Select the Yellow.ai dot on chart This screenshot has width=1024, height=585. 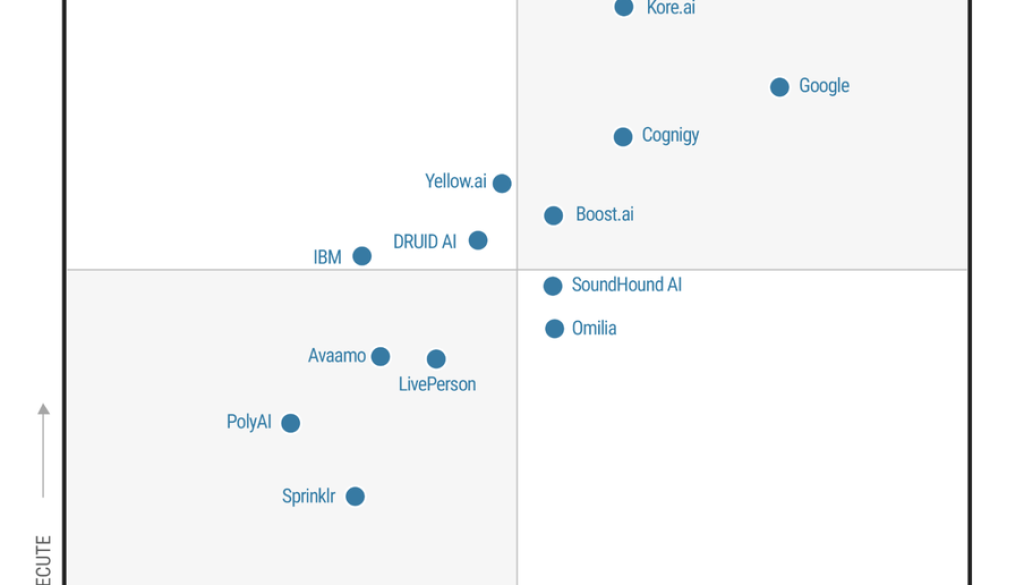pos(502,183)
